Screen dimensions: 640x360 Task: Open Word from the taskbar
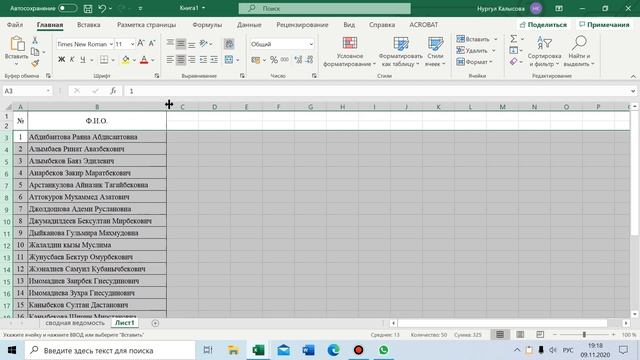[309, 350]
